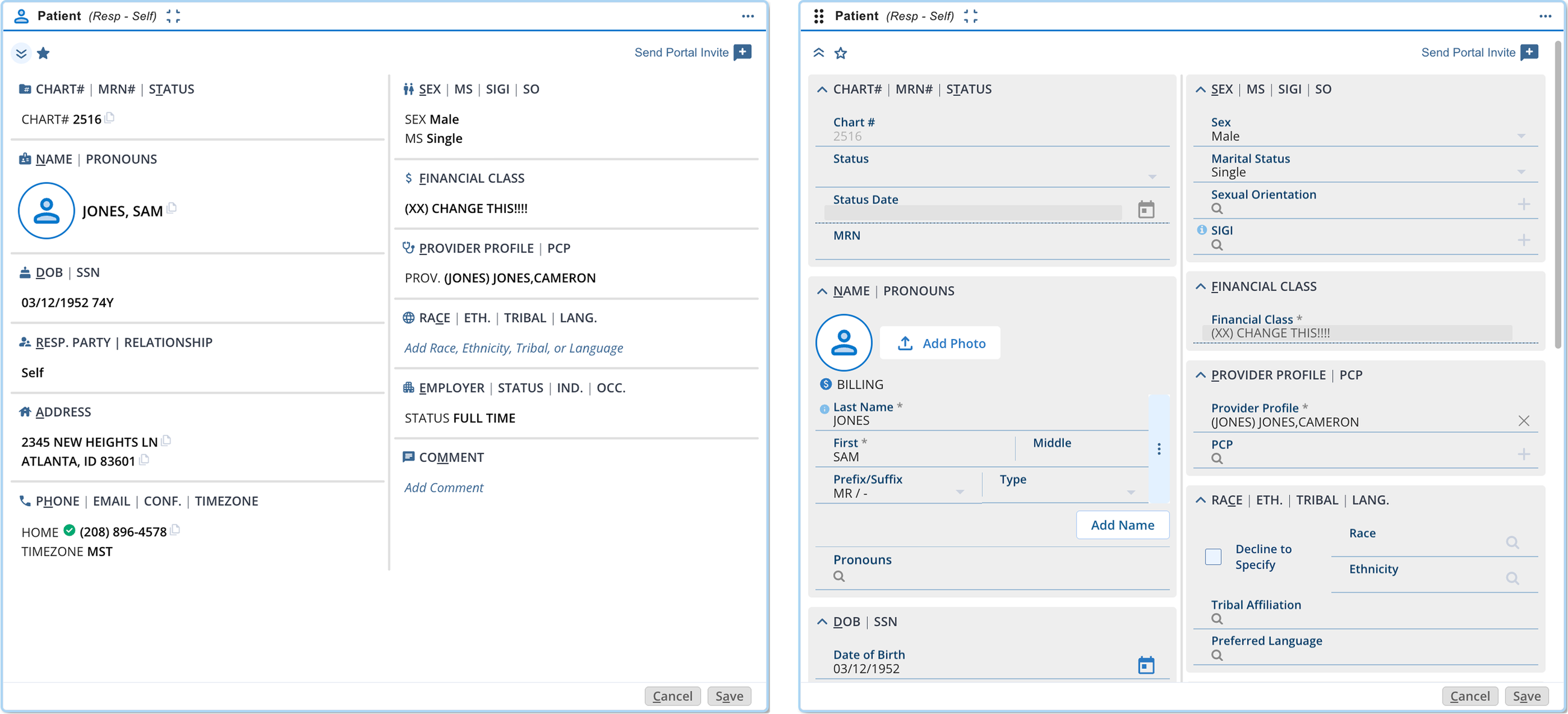Viewport: 1568px width, 714px height.
Task: Click Cancel in the right panel
Action: (1469, 697)
